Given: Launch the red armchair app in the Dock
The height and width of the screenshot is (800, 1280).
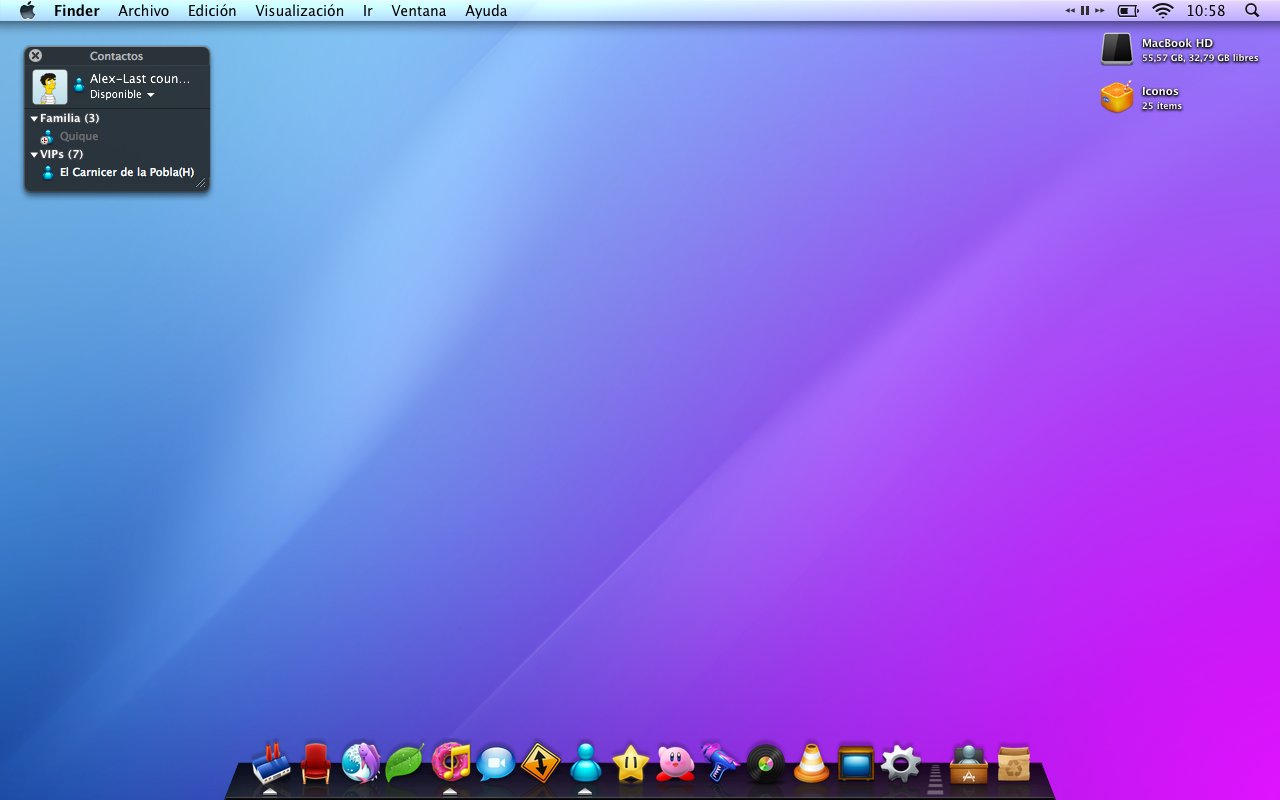Looking at the screenshot, I should point(315,763).
